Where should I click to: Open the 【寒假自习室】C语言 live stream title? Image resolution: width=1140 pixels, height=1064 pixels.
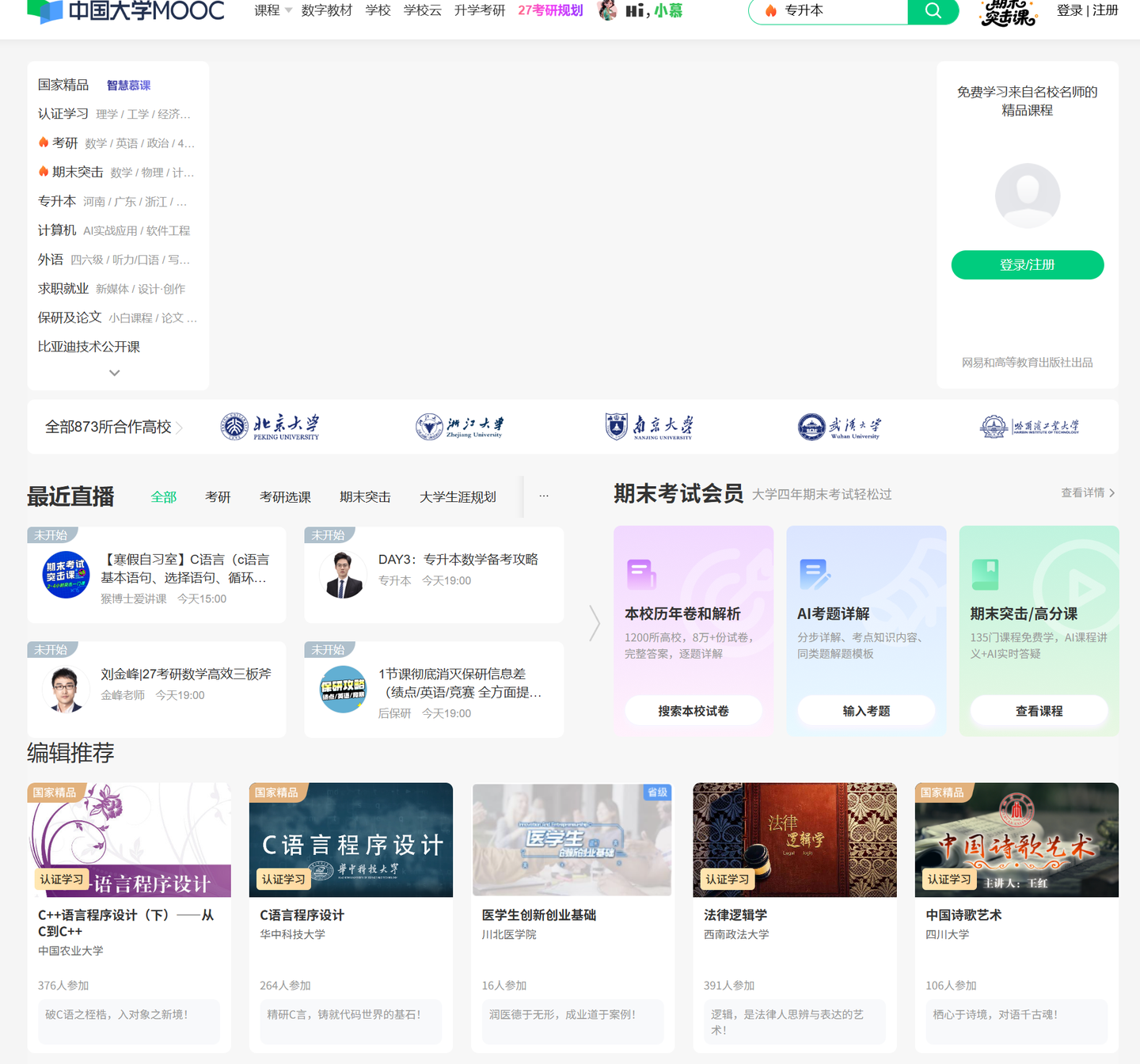(x=185, y=568)
